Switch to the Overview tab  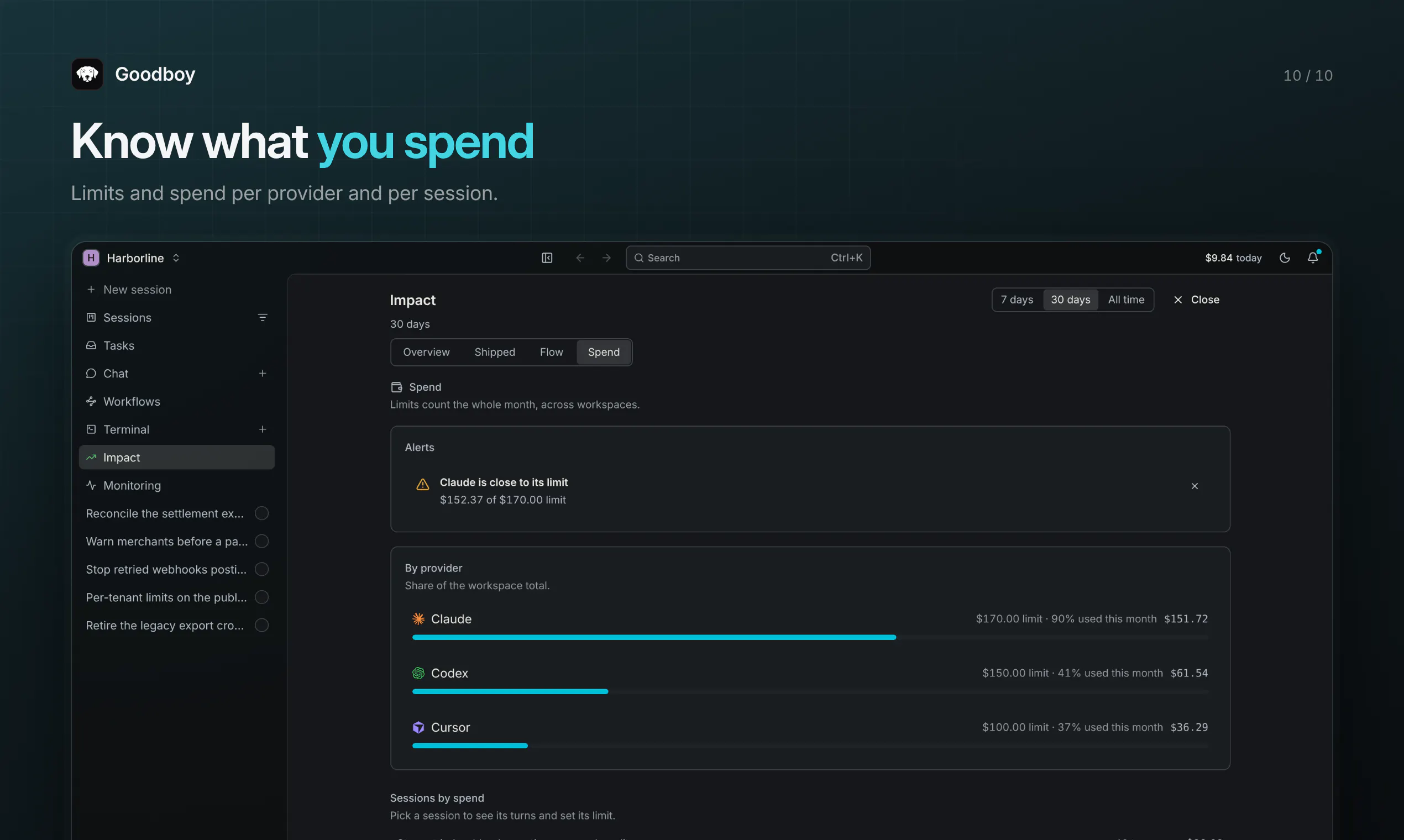[426, 352]
